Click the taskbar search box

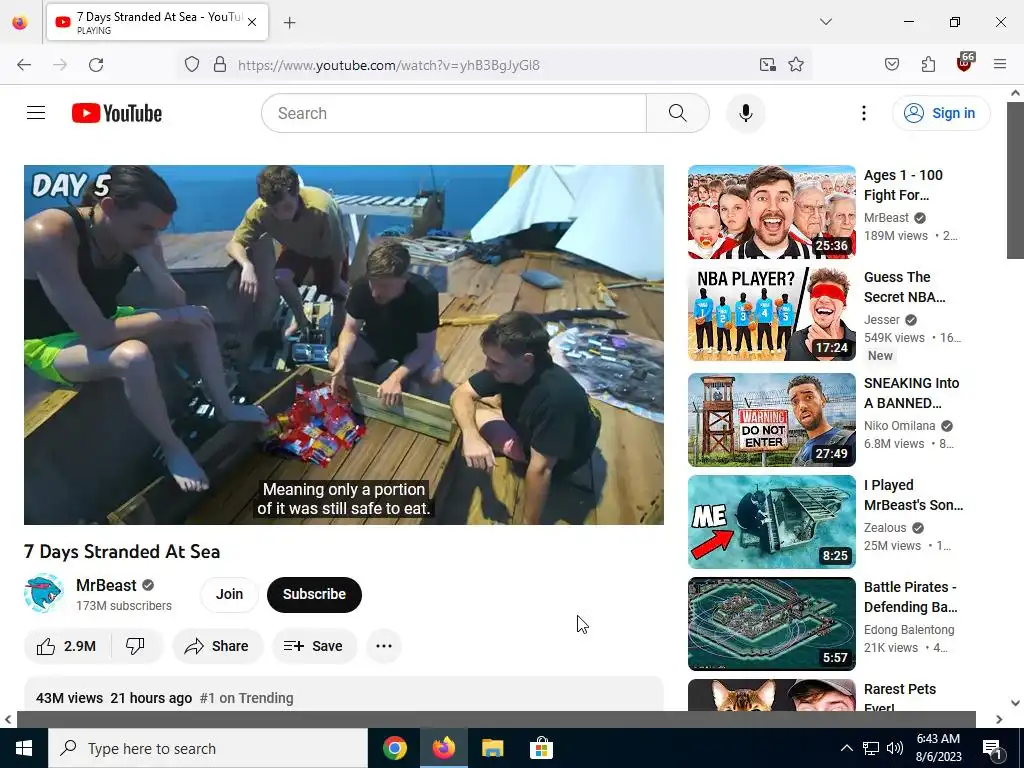click(208, 748)
